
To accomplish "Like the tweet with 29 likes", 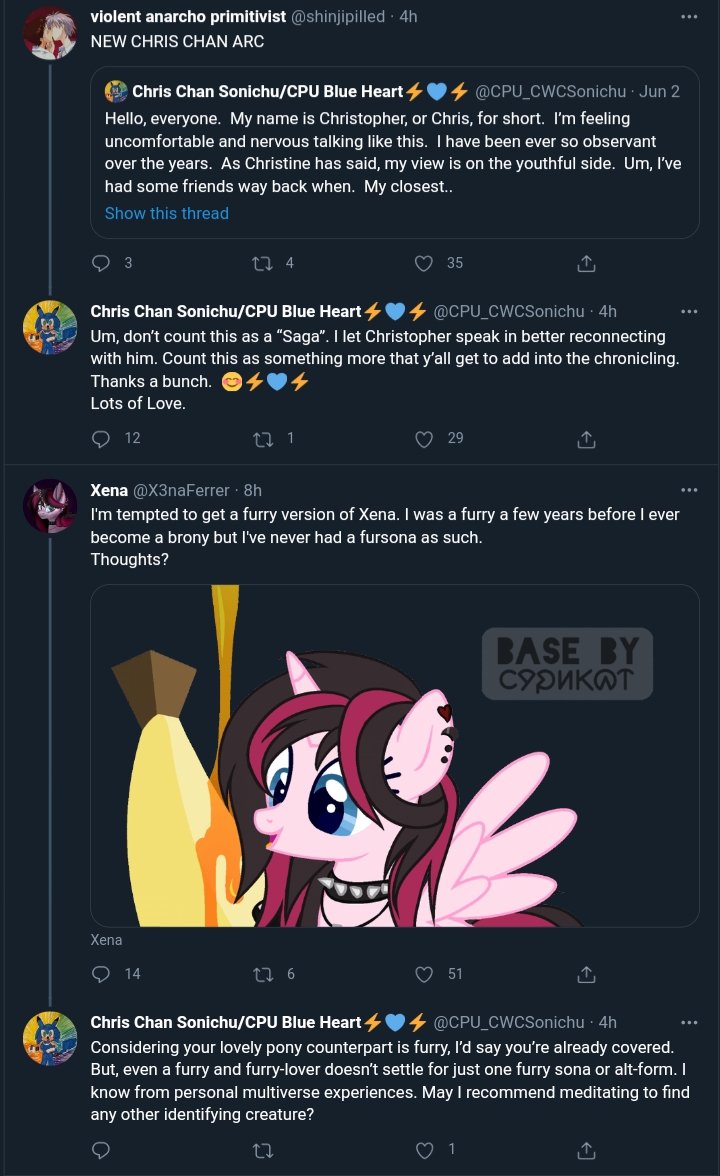I will (x=424, y=439).
